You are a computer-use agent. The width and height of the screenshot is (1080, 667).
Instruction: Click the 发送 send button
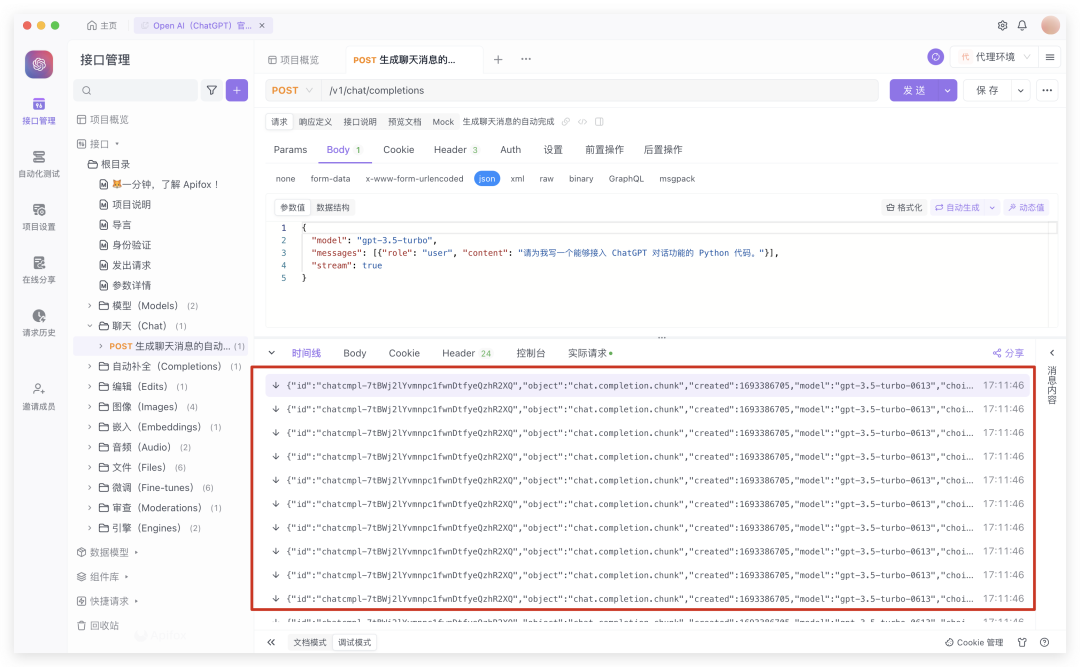[913, 90]
